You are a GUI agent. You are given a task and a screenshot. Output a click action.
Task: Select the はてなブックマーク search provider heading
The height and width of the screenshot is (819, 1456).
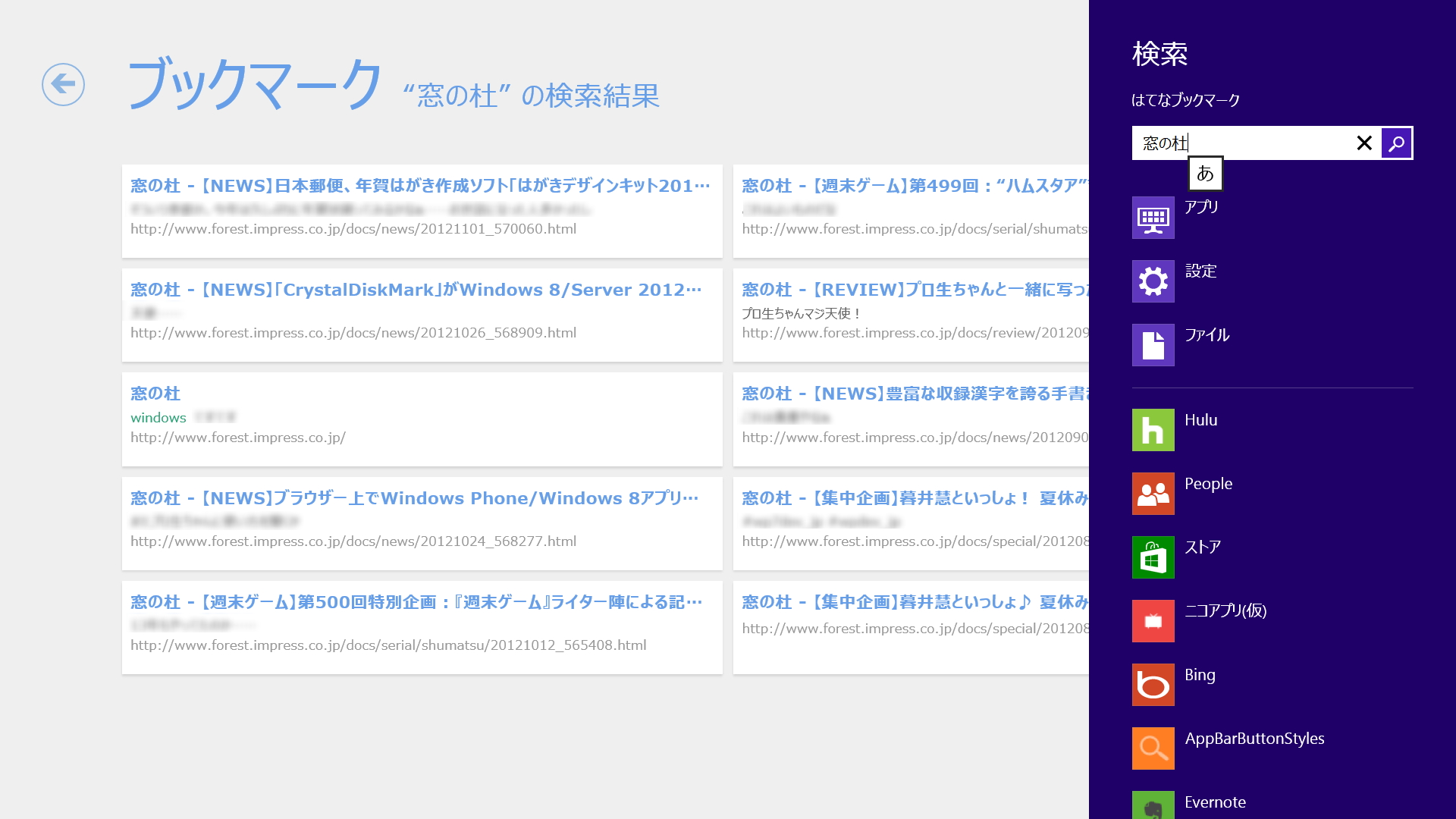1185,99
